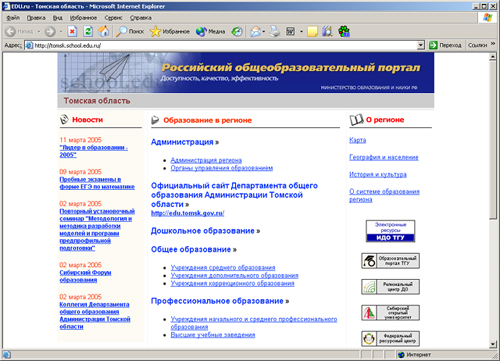Screen dimensions: 500x361
Task: Stop loading with the red X button
Action: point(72,31)
